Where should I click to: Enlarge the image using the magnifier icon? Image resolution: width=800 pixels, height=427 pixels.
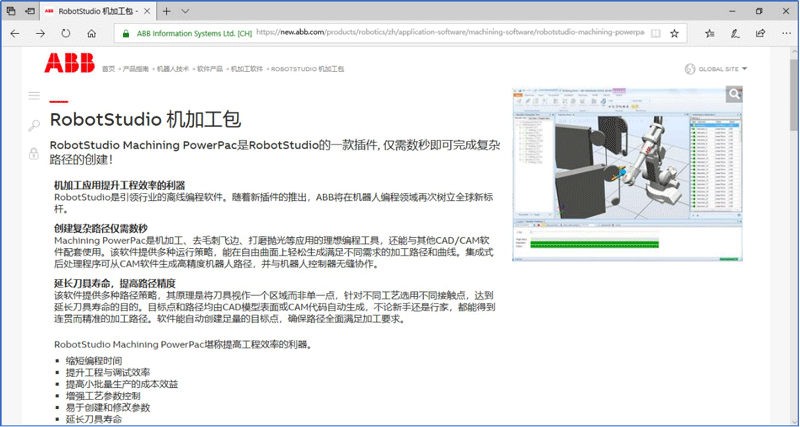coord(734,94)
